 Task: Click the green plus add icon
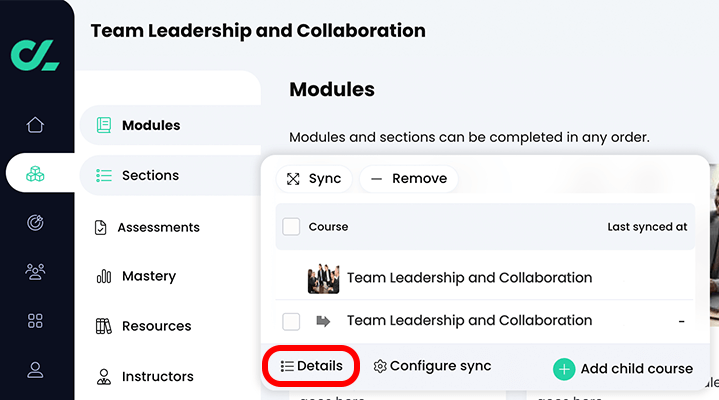[x=564, y=368]
